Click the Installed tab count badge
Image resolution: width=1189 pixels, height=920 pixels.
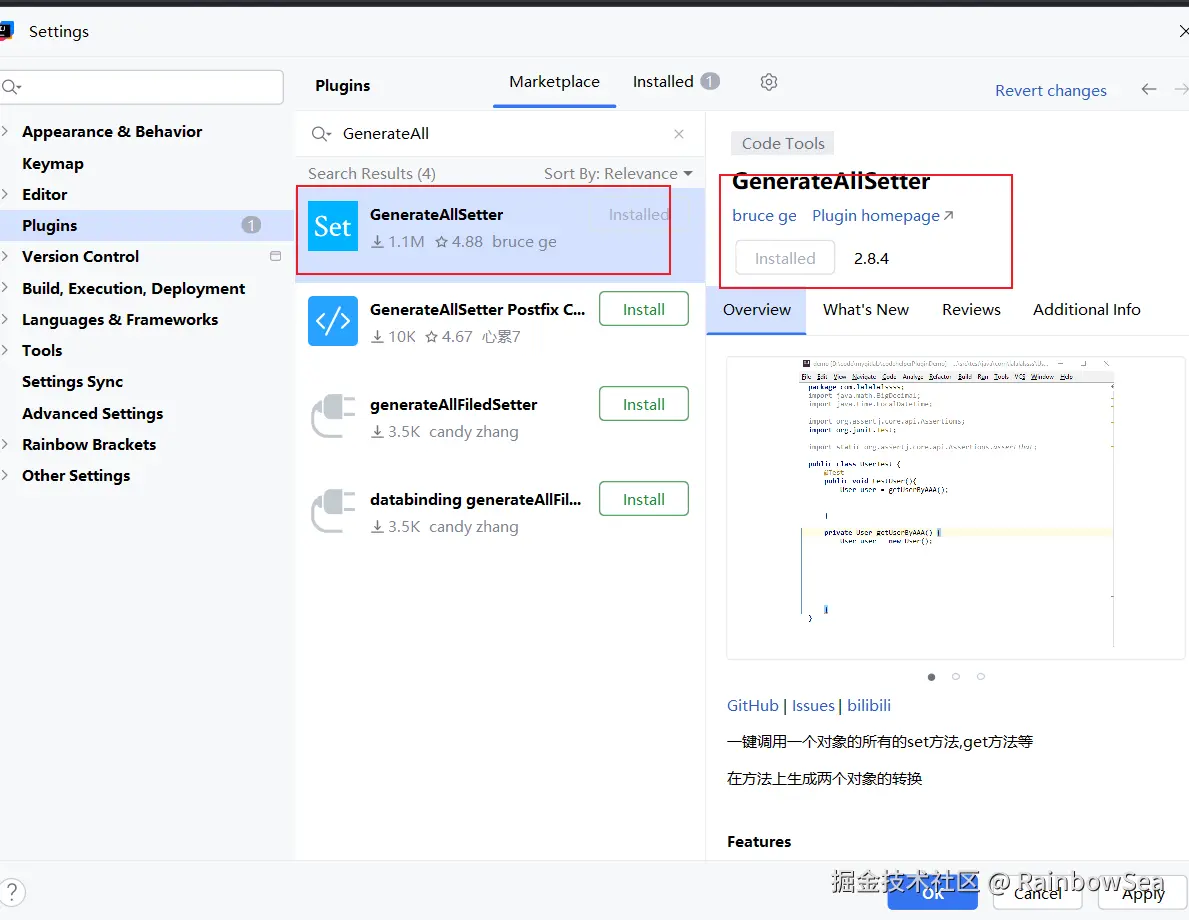710,81
